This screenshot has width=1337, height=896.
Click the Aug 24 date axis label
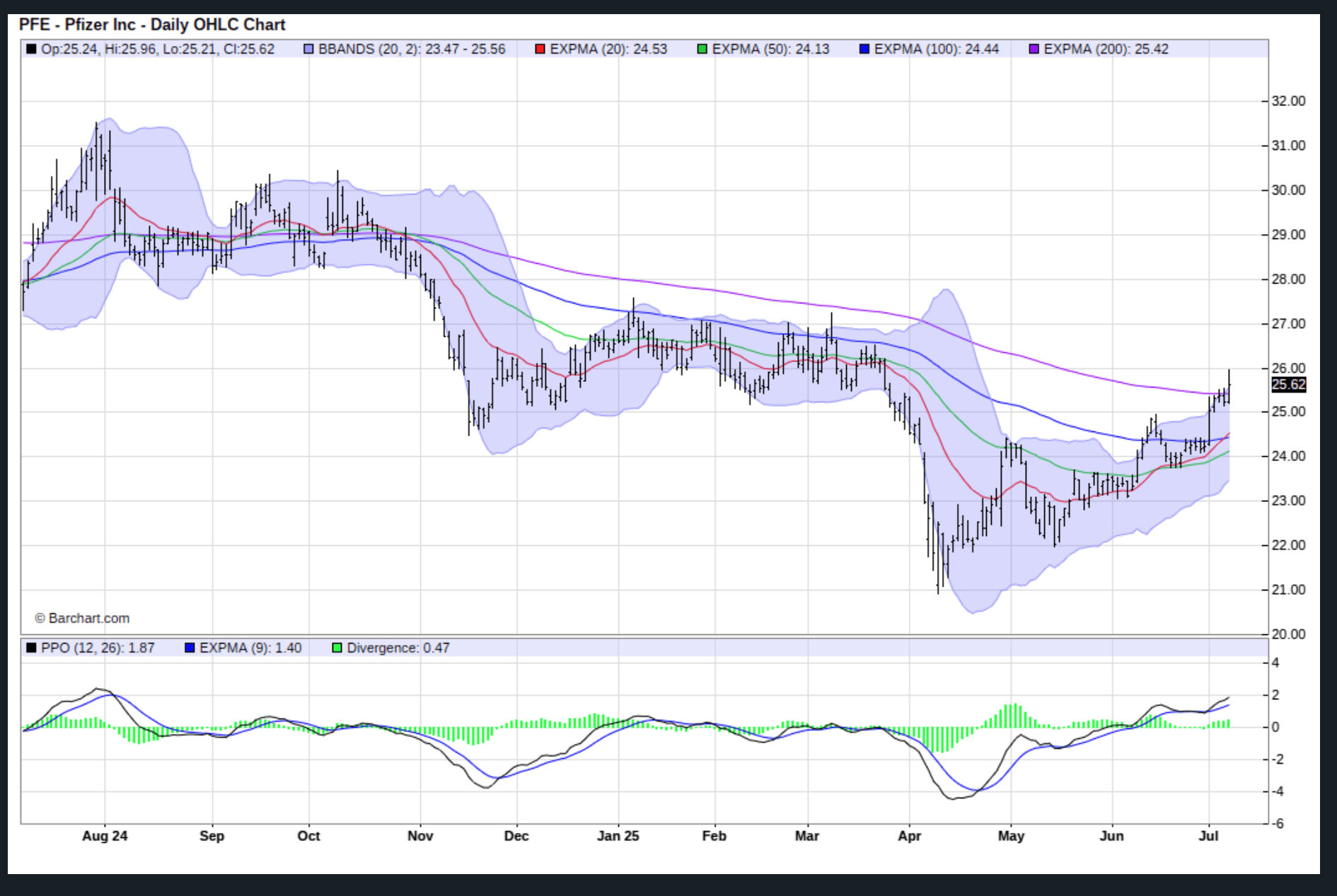(x=105, y=836)
